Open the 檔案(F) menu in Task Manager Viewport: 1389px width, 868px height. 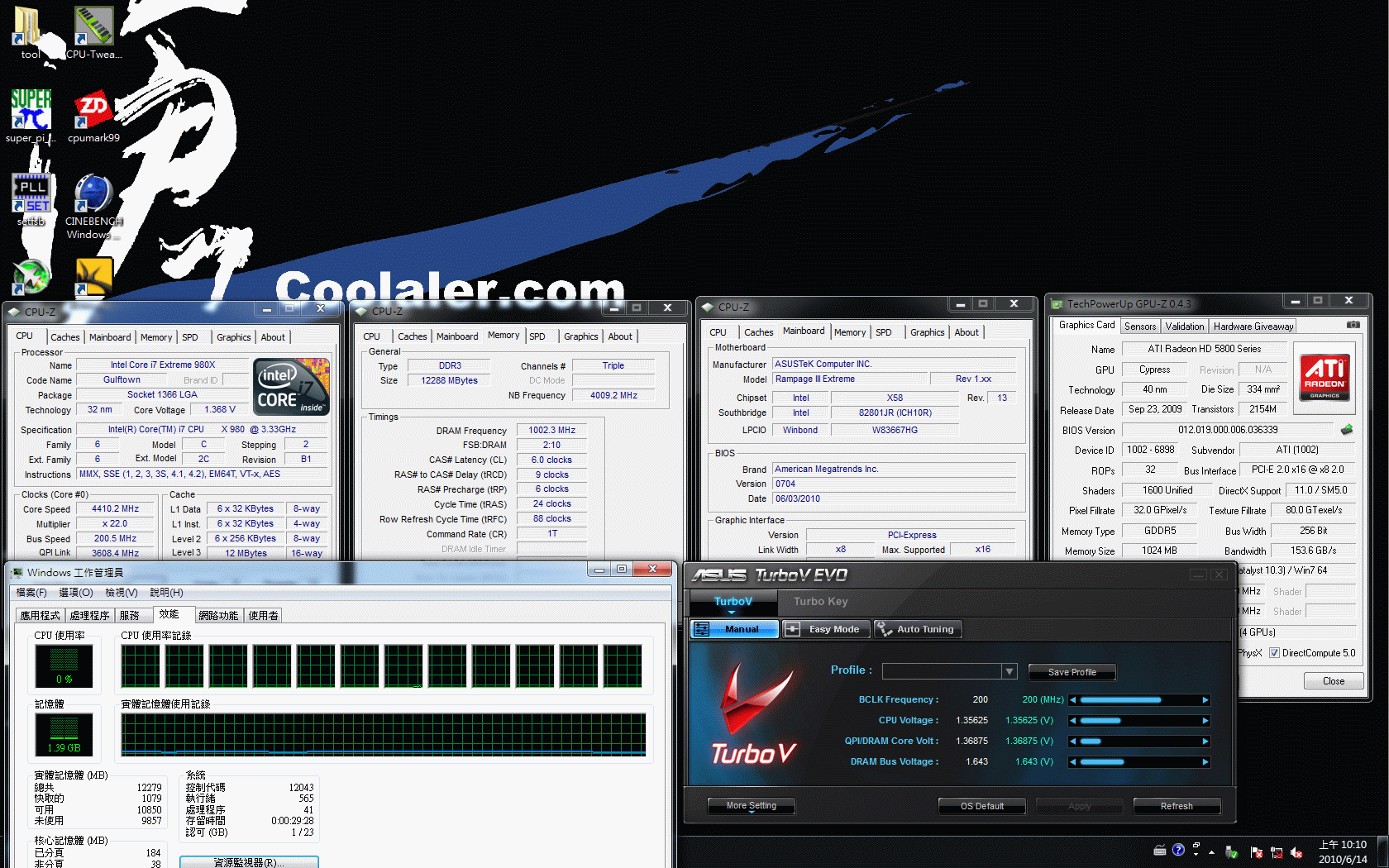click(31, 593)
